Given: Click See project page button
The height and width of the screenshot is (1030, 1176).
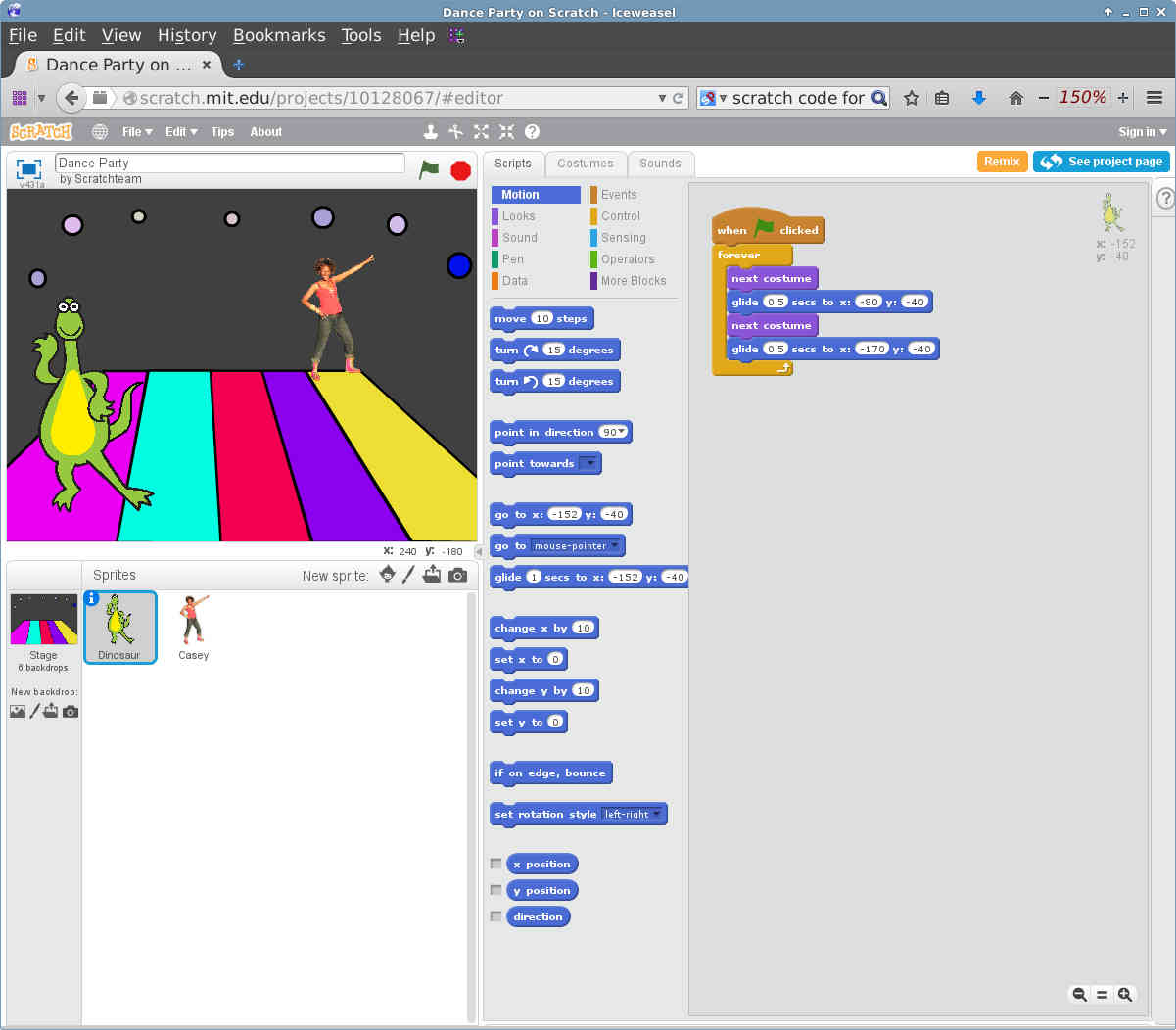Looking at the screenshot, I should 1102,162.
